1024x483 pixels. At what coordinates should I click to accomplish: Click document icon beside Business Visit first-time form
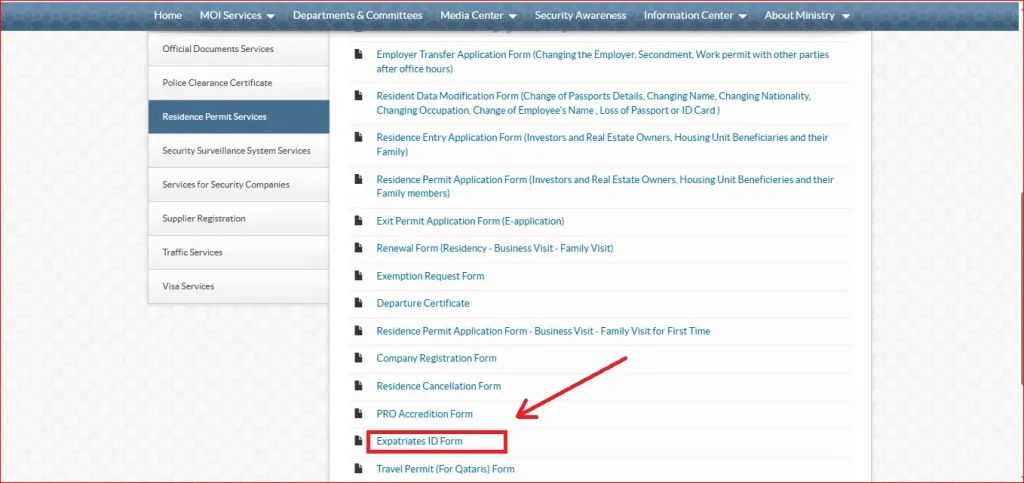click(358, 331)
